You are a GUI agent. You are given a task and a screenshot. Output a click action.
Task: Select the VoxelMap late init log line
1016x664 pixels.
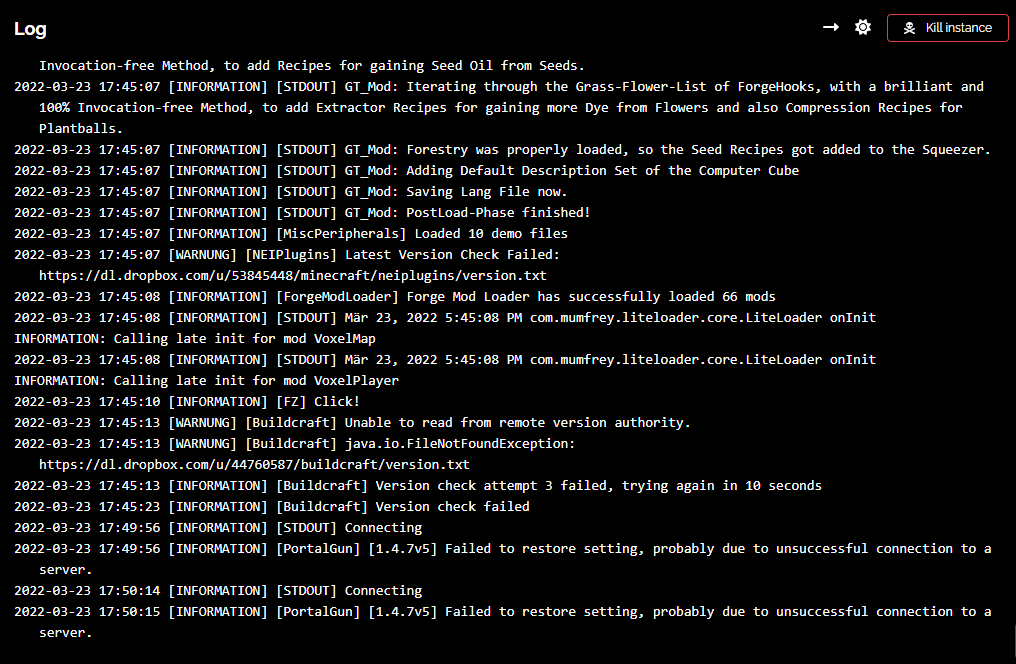coord(180,338)
